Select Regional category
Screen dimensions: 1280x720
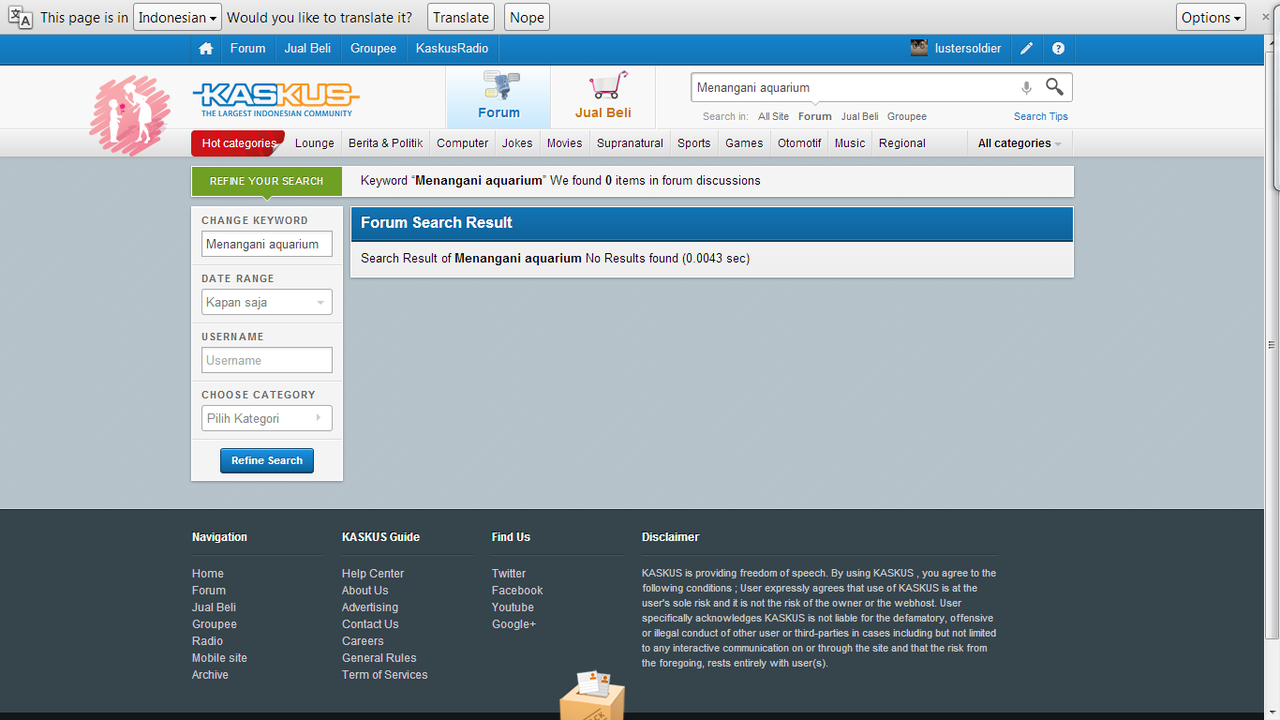pyautogui.click(x=902, y=143)
